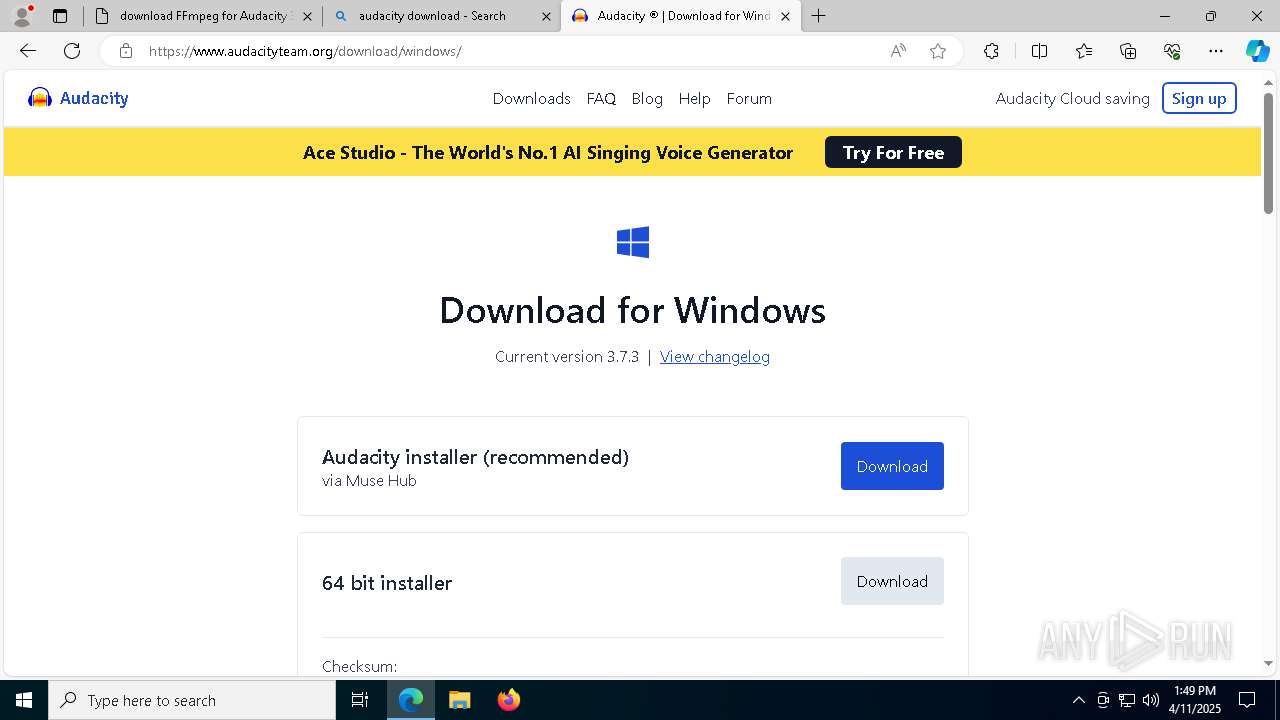The width and height of the screenshot is (1280, 720).
Task: Open FAQ page
Action: [601, 98]
